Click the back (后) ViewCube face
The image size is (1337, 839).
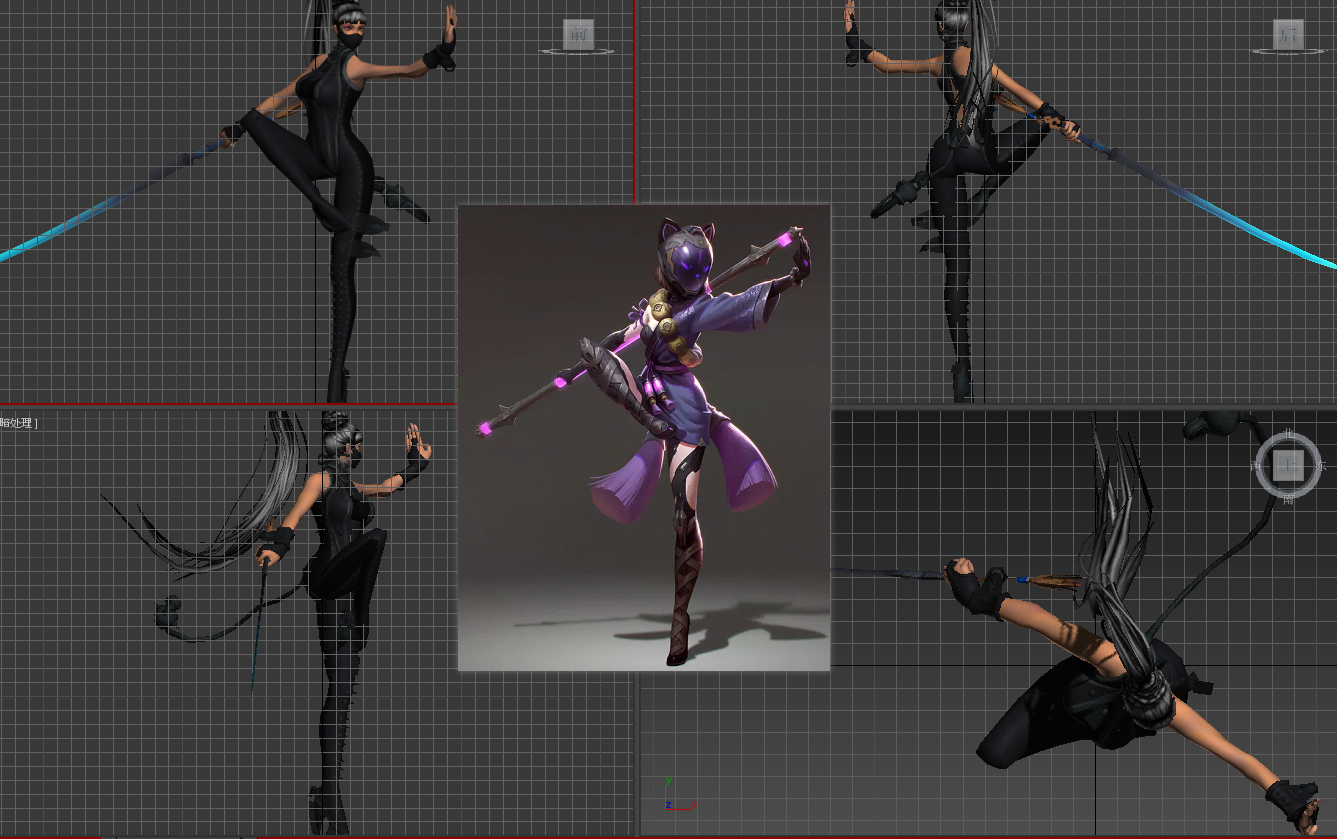click(1289, 34)
